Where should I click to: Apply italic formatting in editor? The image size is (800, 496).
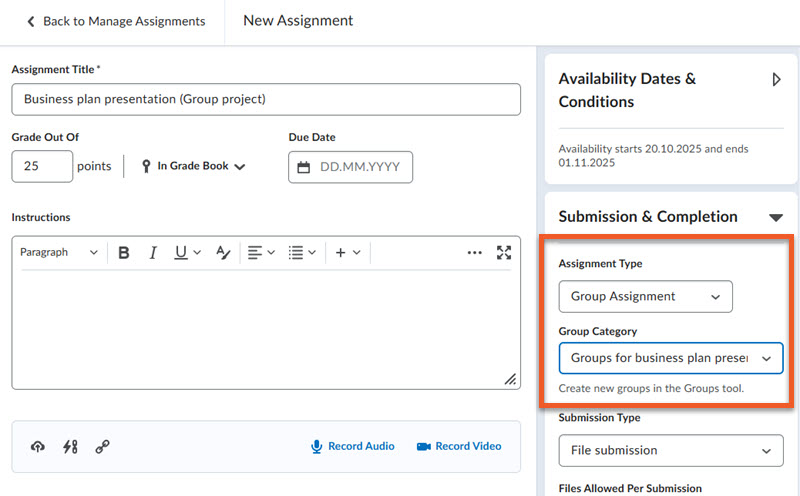[153, 253]
